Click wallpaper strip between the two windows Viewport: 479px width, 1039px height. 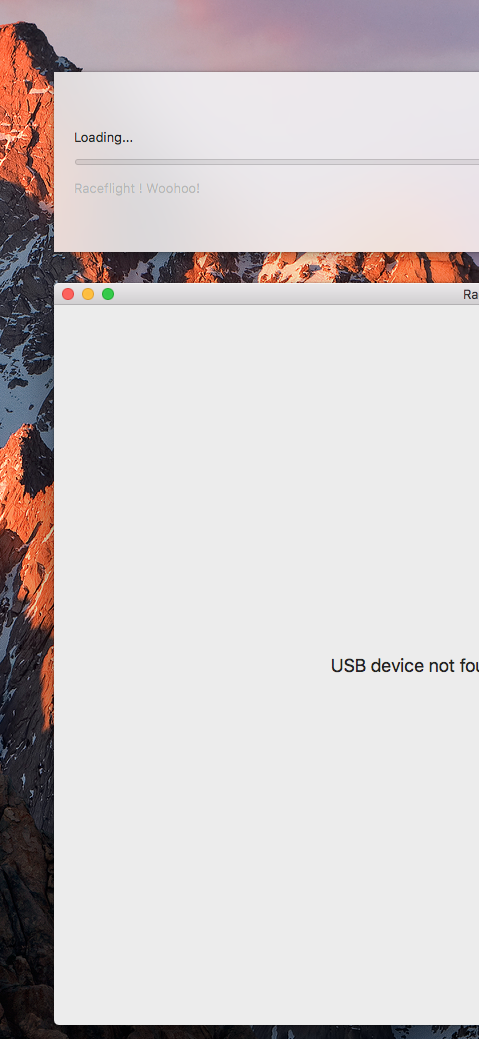(265, 267)
